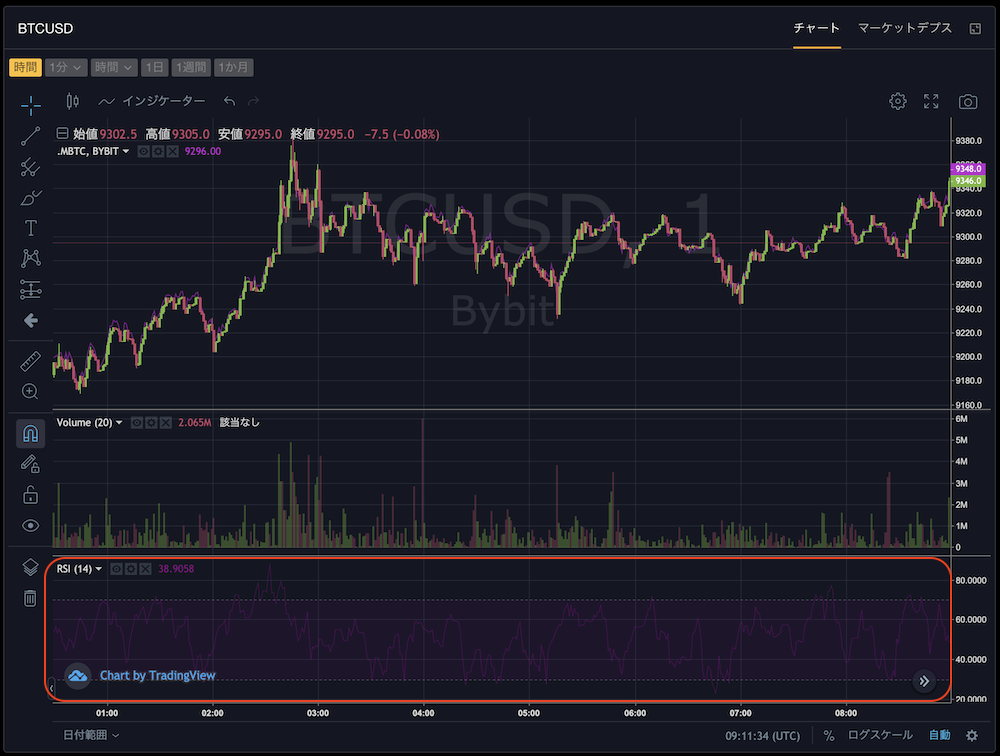Select the trend line drawing tool
Viewport: 1000px width, 756px height.
coord(30,137)
